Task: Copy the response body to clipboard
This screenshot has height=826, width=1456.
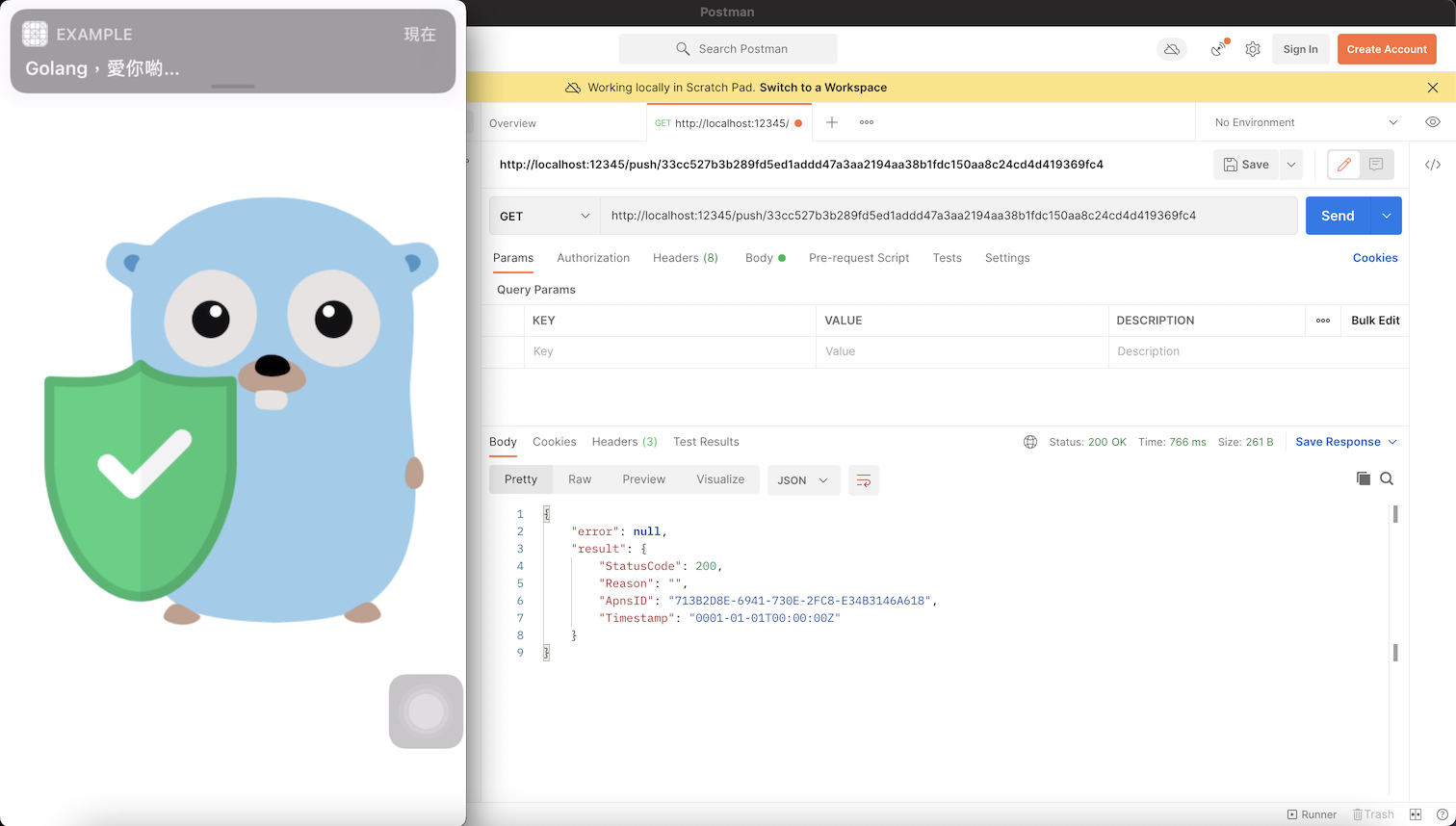Action: pos(1364,478)
